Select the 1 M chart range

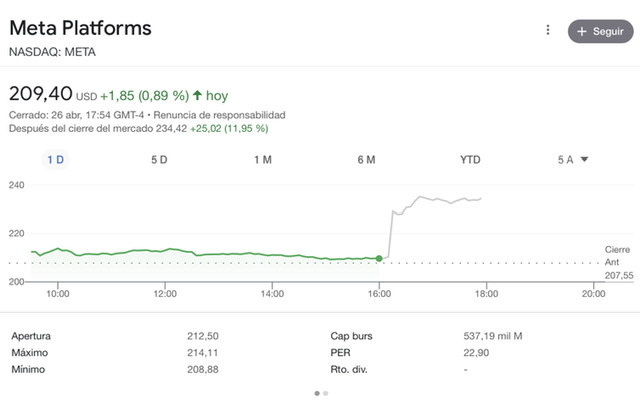click(x=263, y=160)
